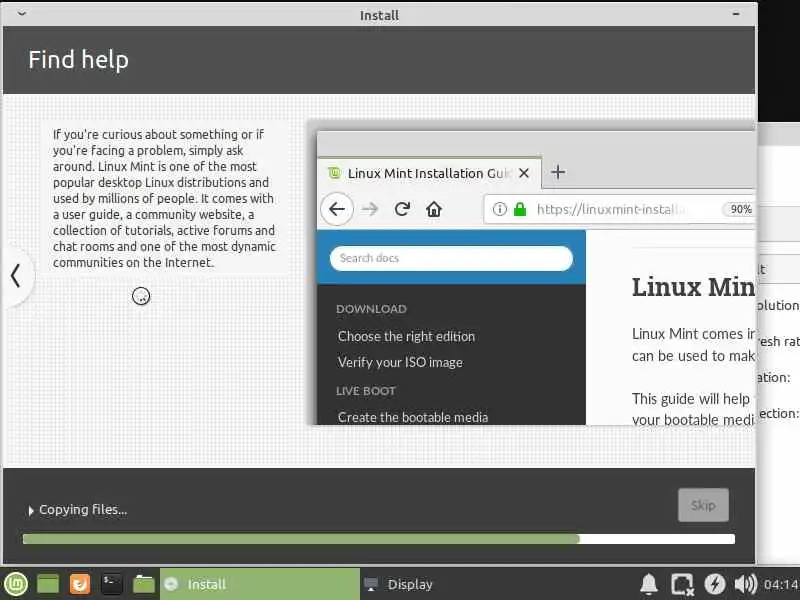
Task: Click the Skip button
Action: pyautogui.click(x=703, y=505)
